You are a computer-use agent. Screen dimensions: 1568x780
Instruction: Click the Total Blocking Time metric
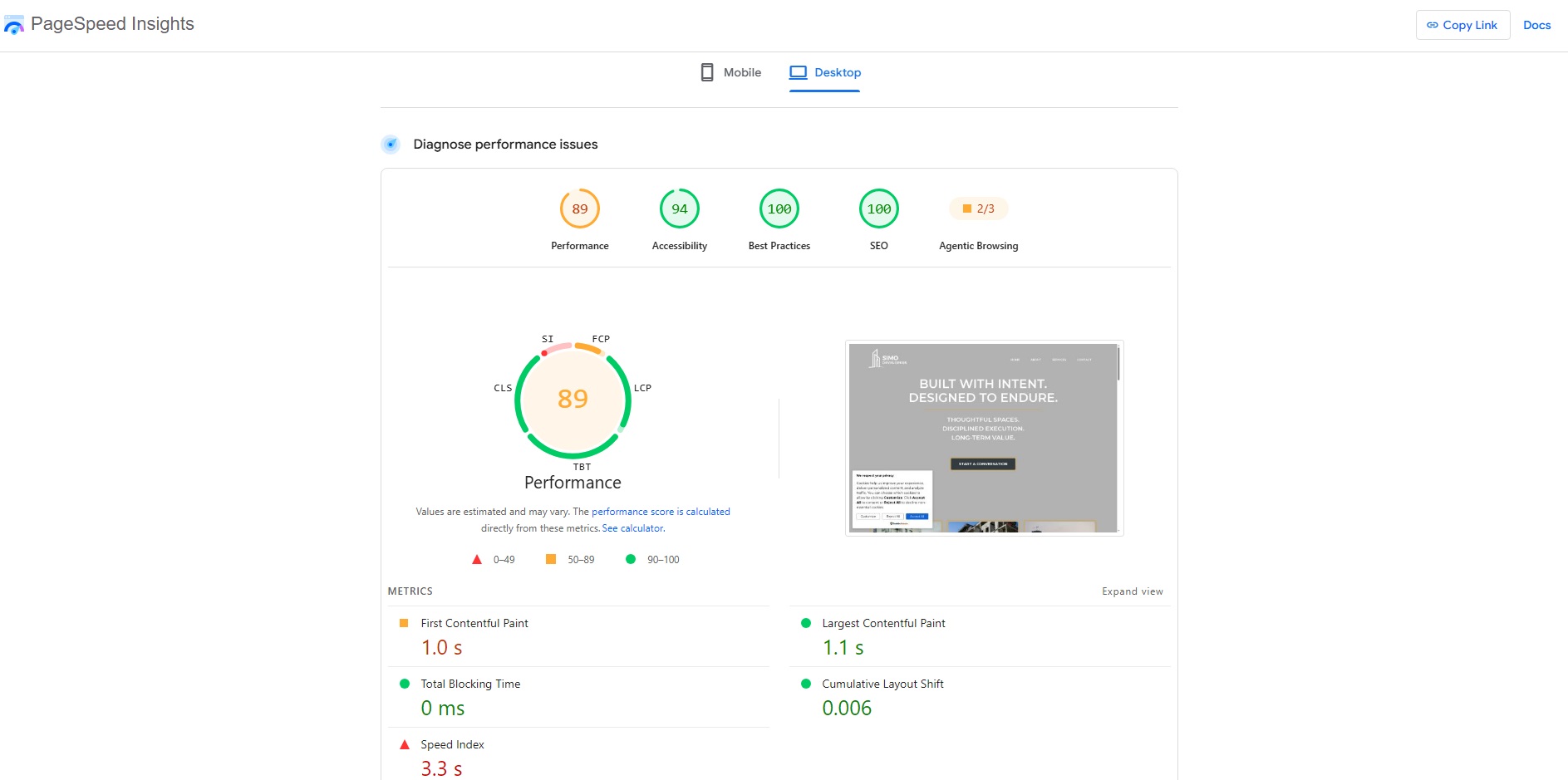578,697
